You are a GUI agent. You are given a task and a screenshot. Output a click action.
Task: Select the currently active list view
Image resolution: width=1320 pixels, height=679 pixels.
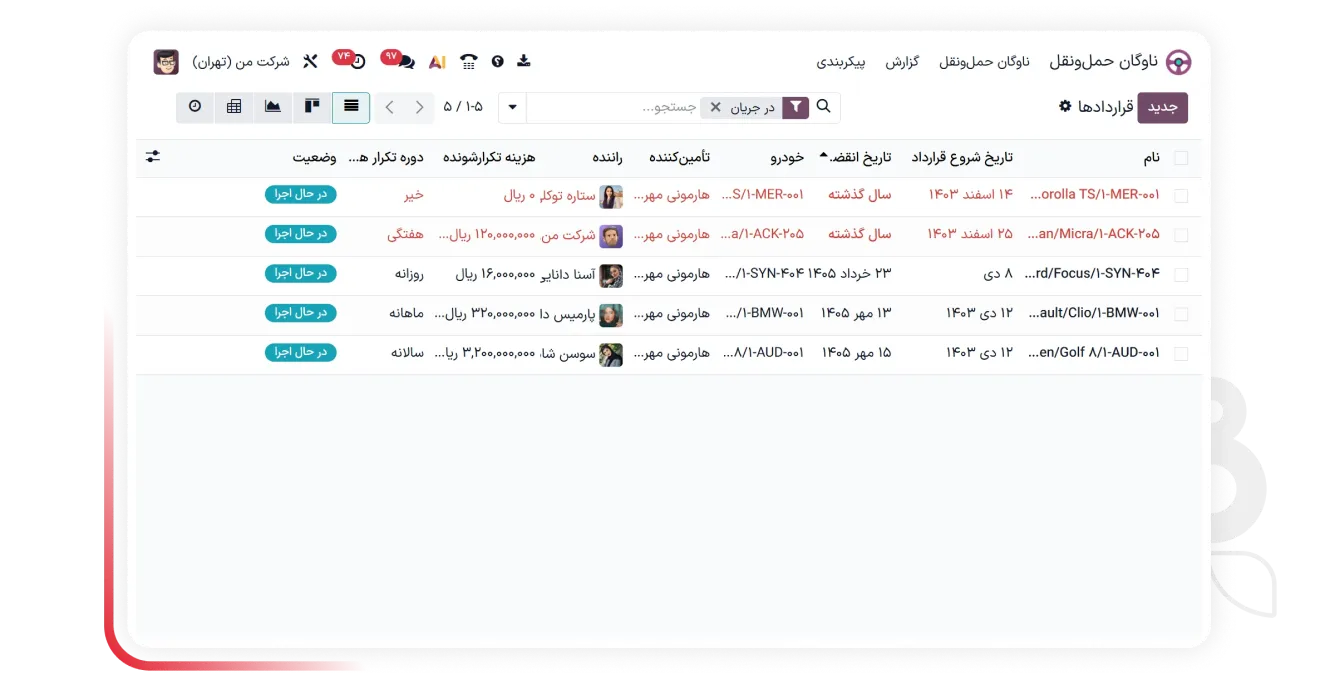tap(349, 107)
